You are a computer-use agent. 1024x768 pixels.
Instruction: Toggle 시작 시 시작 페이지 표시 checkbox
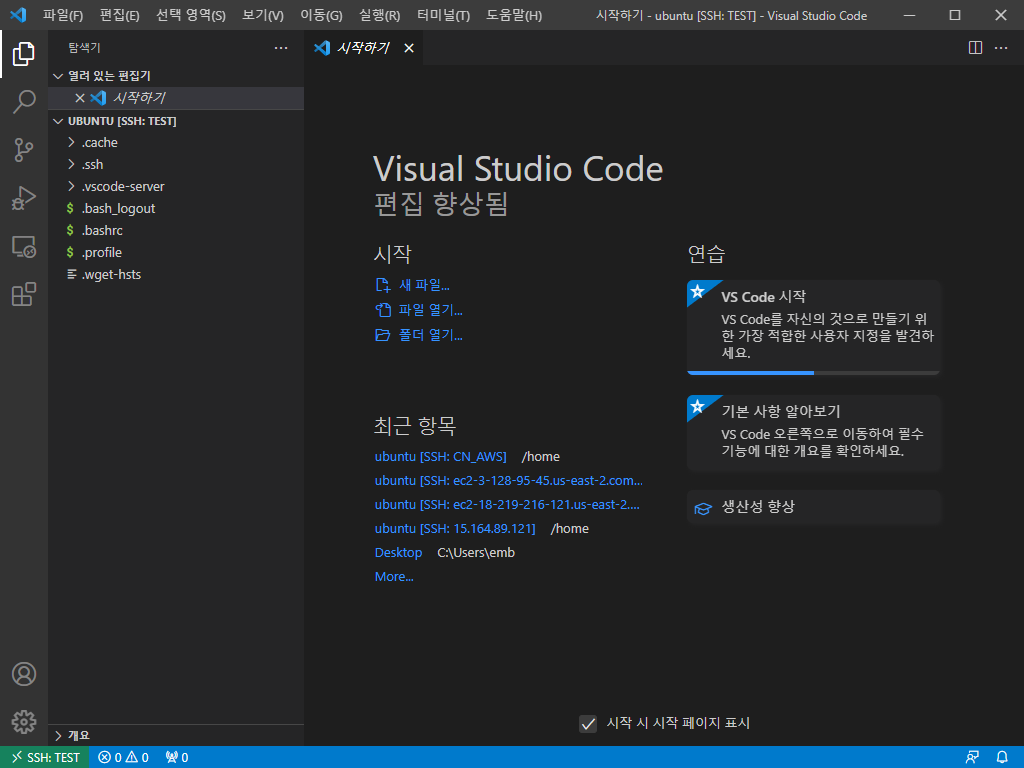pos(588,723)
